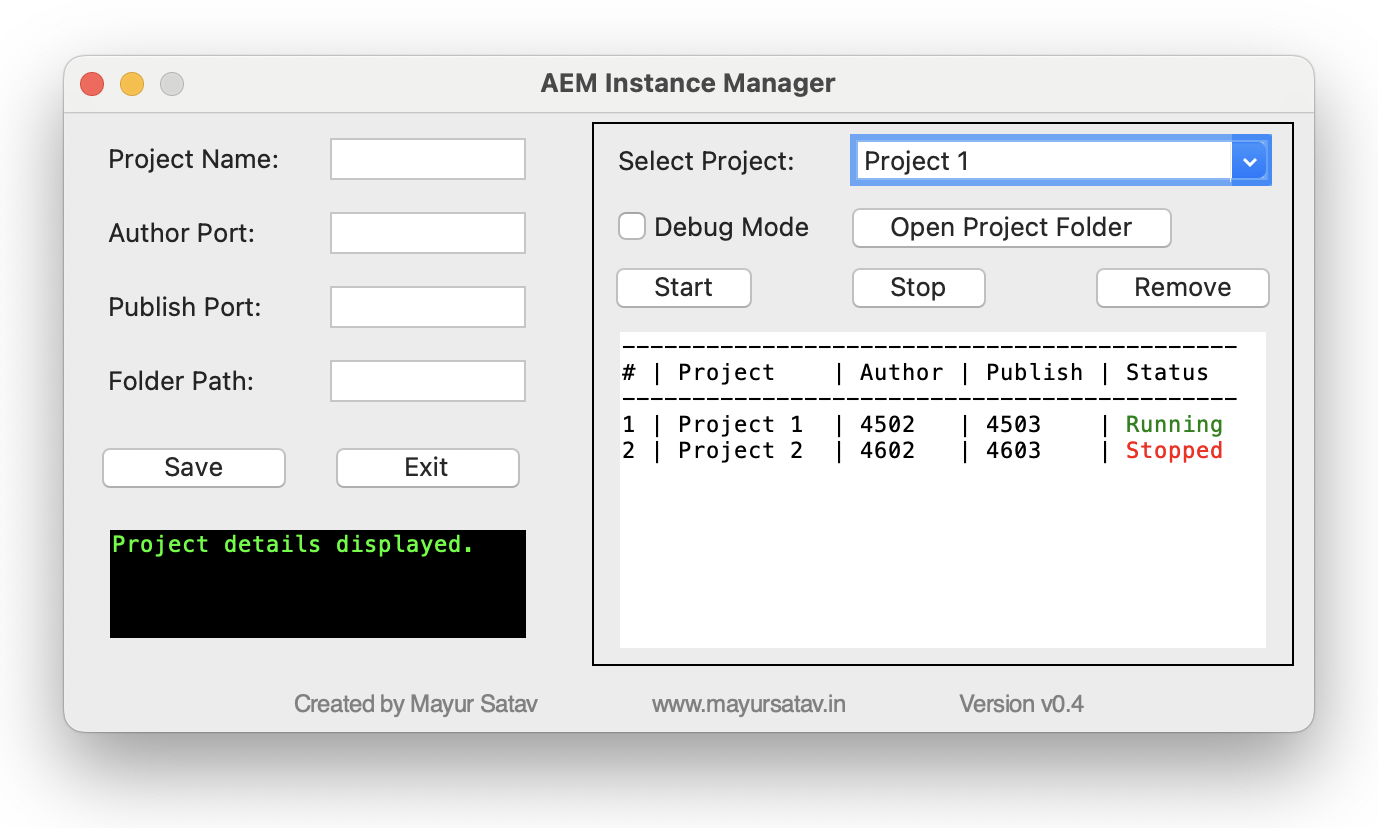Exit the AEM Instance Manager
The image size is (1378, 828).
point(427,467)
